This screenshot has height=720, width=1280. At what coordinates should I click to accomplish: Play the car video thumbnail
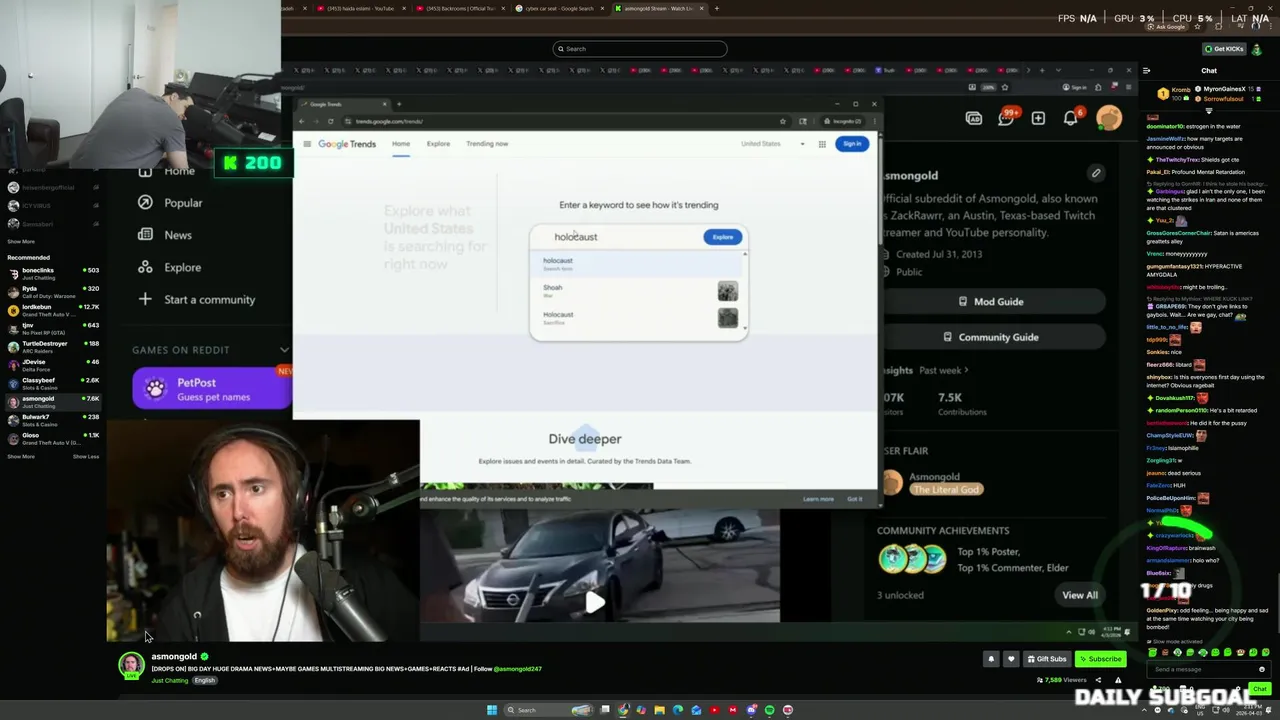[594, 601]
